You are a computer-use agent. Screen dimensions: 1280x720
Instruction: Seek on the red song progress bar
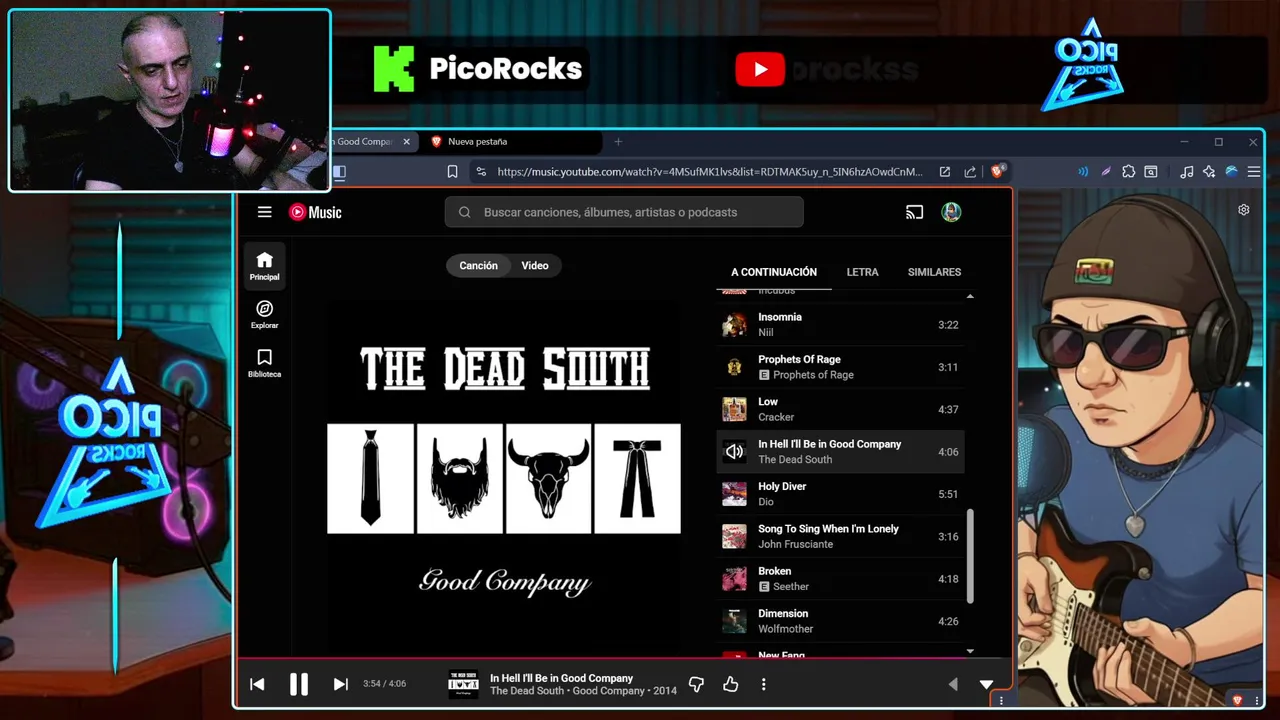[x=624, y=659]
